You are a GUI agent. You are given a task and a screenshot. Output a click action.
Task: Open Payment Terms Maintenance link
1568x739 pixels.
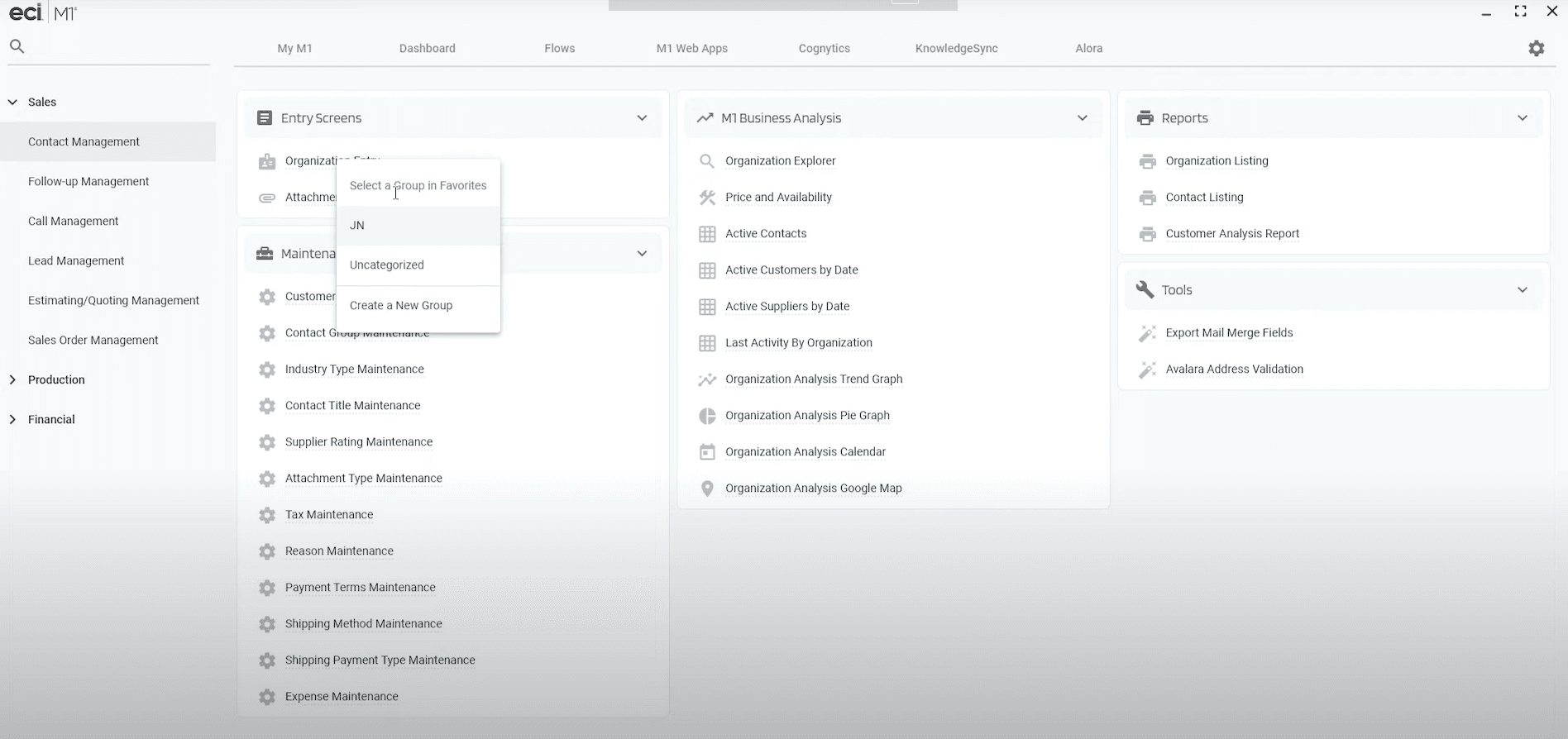pos(361,588)
